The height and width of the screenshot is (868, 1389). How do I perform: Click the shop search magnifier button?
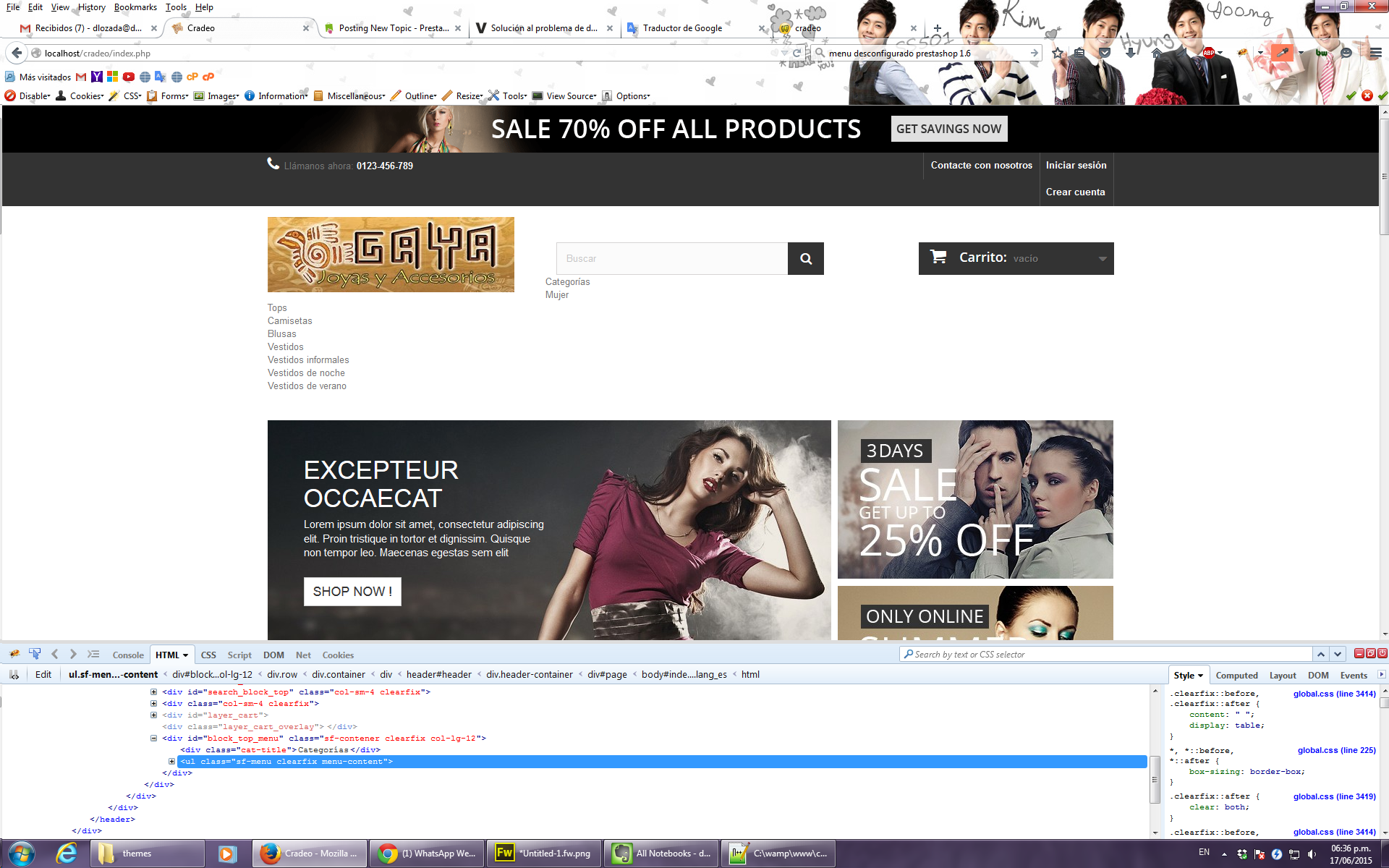806,259
